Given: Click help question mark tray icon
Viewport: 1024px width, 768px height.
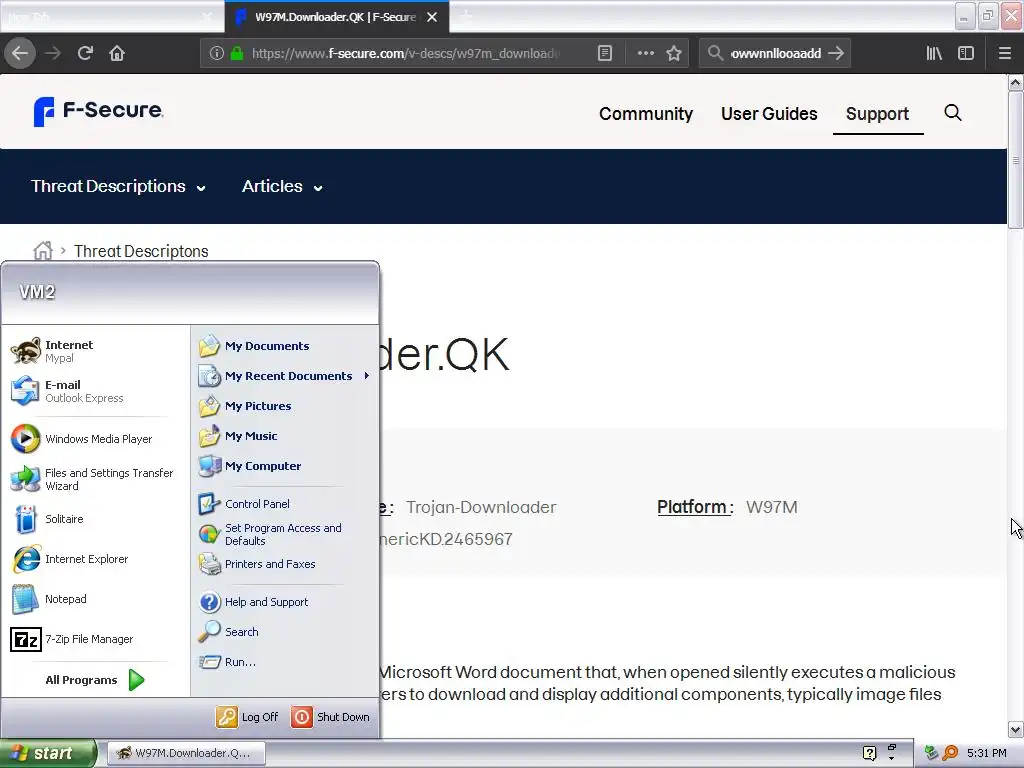Looking at the screenshot, I should coord(869,753).
